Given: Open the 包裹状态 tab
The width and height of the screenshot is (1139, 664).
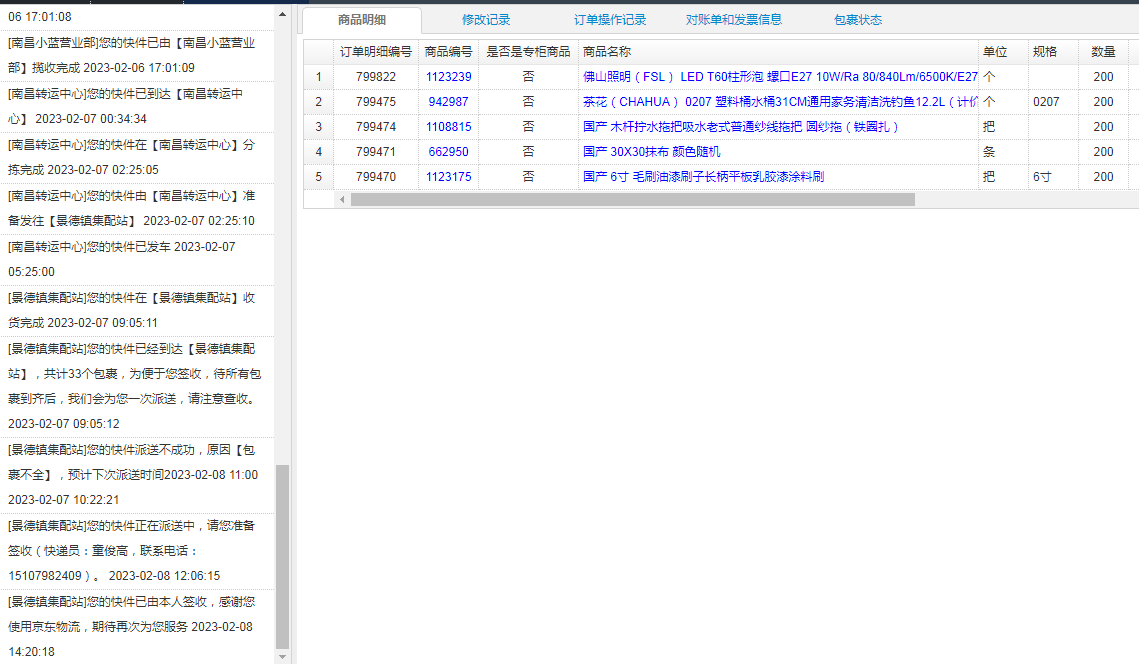Looking at the screenshot, I should click(x=858, y=20).
